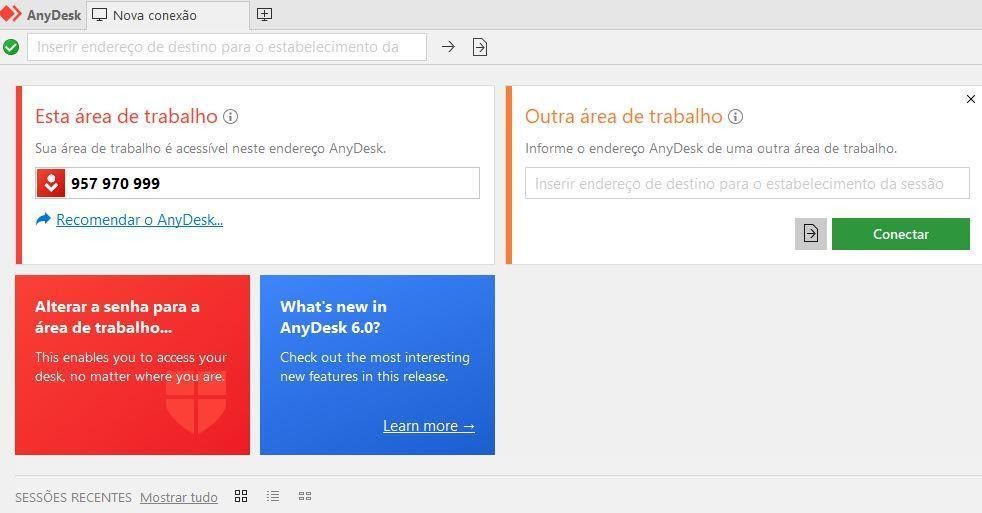Image resolution: width=982 pixels, height=513 pixels.
Task: Switch to the Nova conexão tab
Action: coord(167,15)
